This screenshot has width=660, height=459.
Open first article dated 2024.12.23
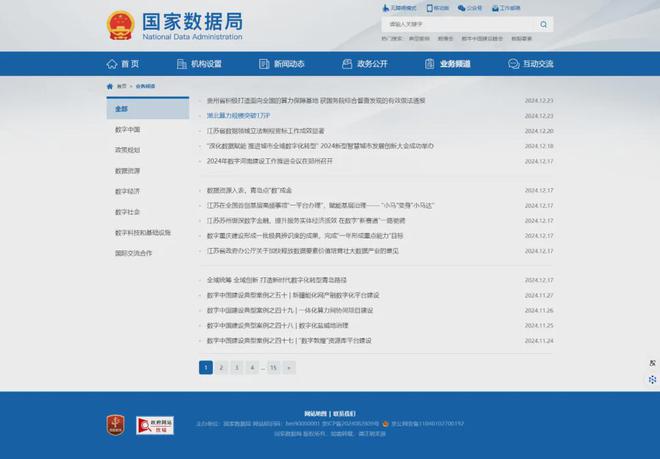(316, 101)
